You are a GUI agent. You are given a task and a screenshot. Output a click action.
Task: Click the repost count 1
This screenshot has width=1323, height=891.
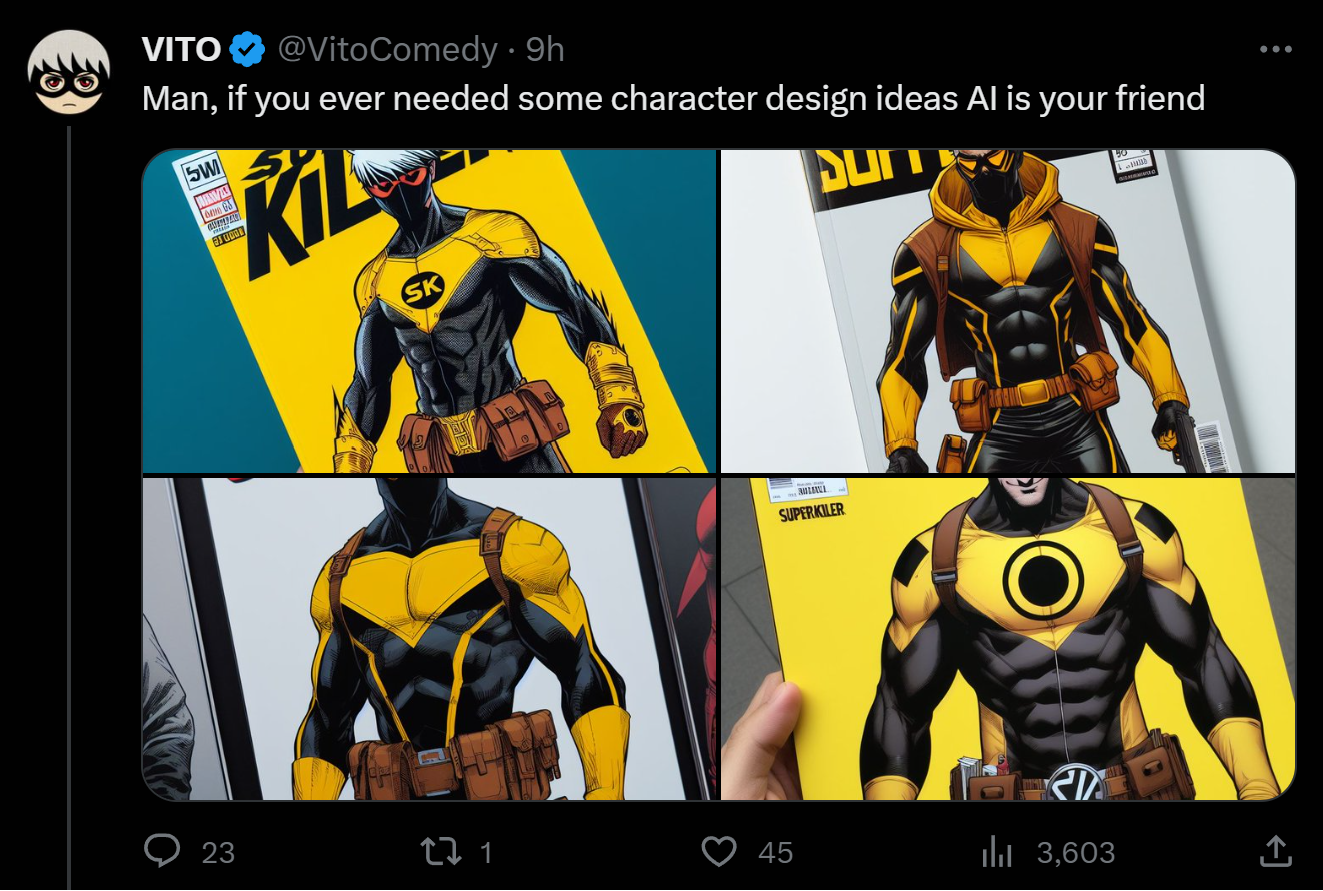pyautogui.click(x=486, y=852)
